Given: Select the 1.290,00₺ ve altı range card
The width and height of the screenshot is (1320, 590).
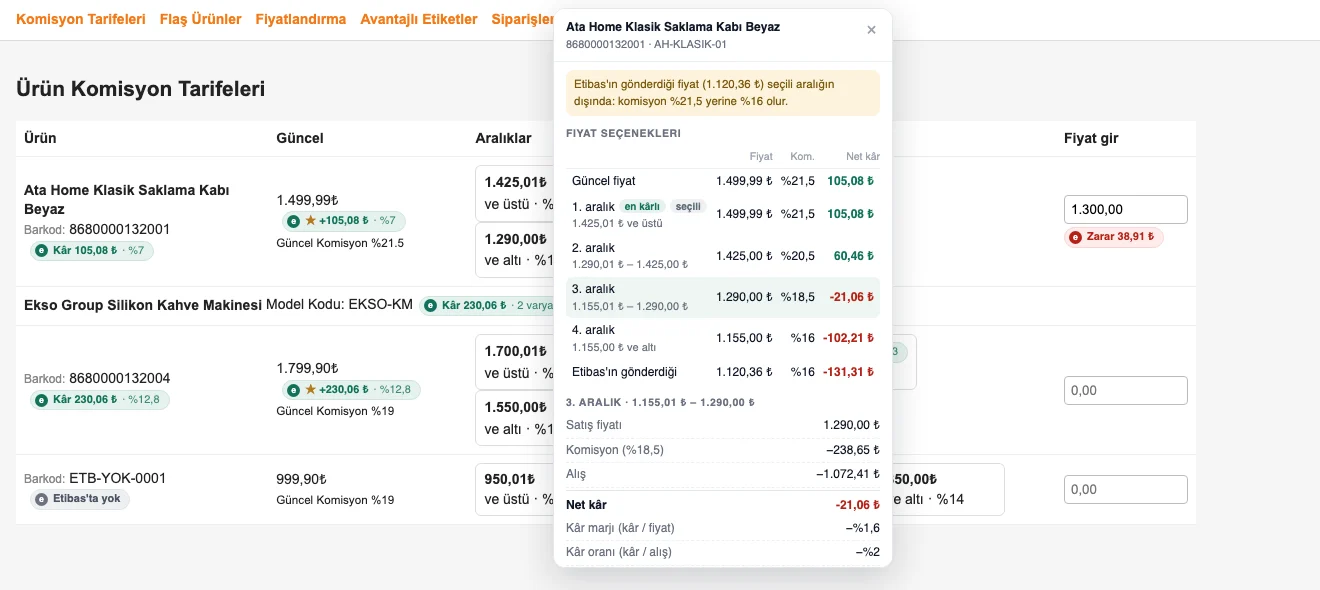Looking at the screenshot, I should [x=515, y=250].
